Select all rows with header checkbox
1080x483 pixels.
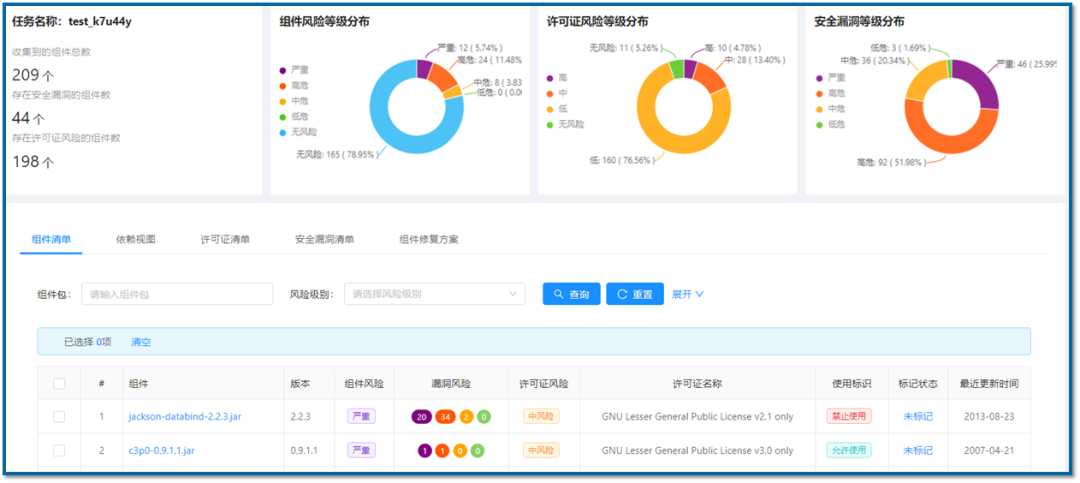[59, 383]
